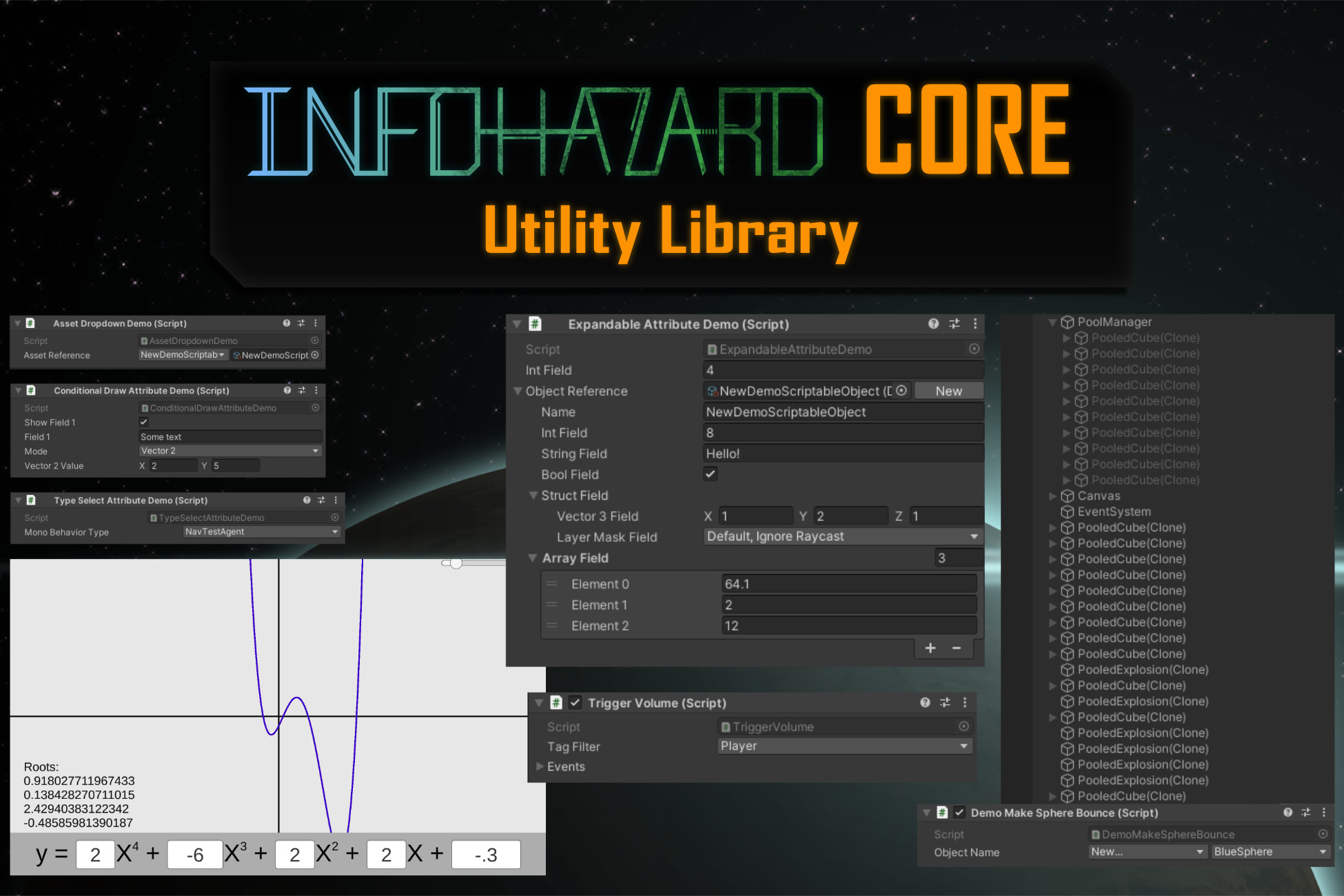Screen dimensions: 1344x896
Task: Click the -6 coefficient input in the equation
Action: (x=195, y=854)
